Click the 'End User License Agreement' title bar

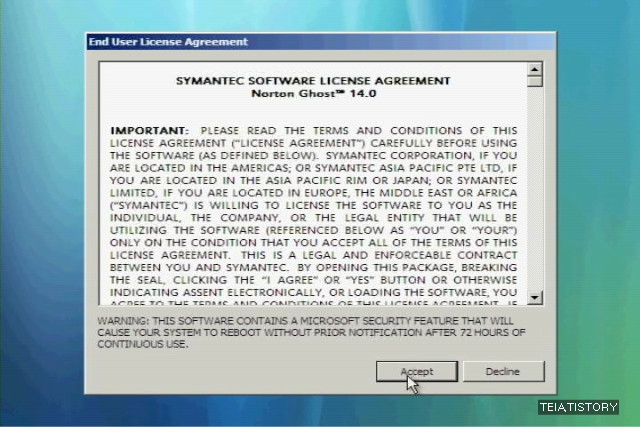(x=321, y=42)
